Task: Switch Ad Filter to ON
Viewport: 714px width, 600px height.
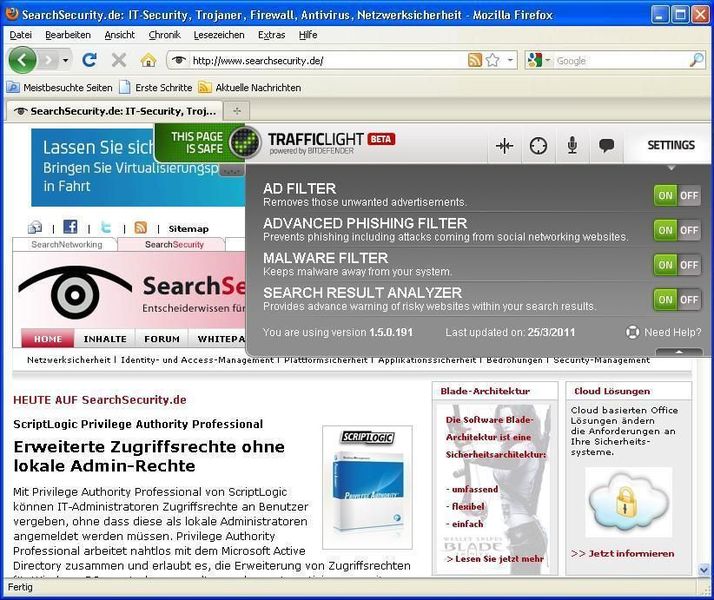Action: pyautogui.click(x=665, y=196)
